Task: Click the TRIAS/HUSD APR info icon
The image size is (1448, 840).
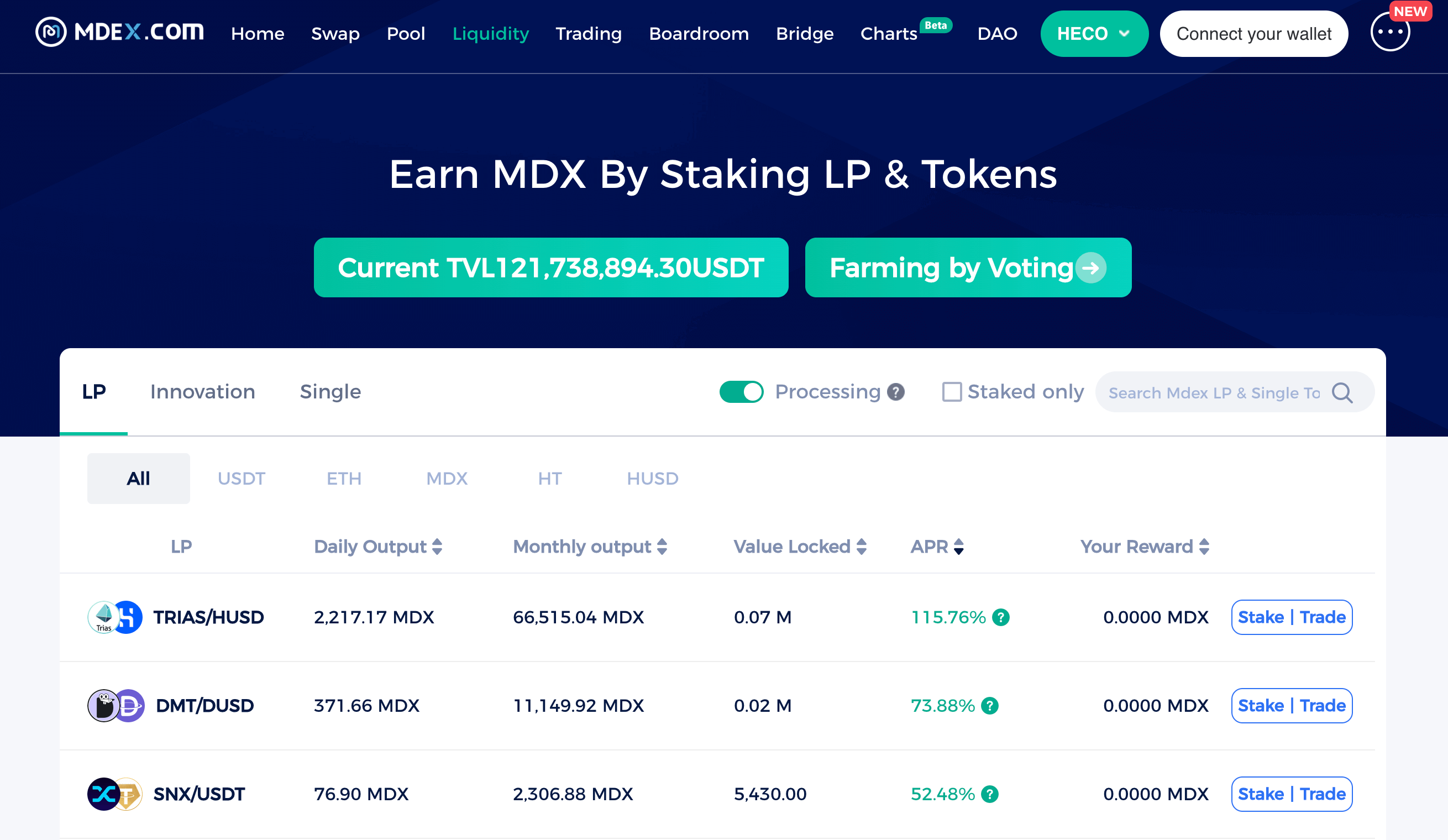Action: [x=1001, y=617]
